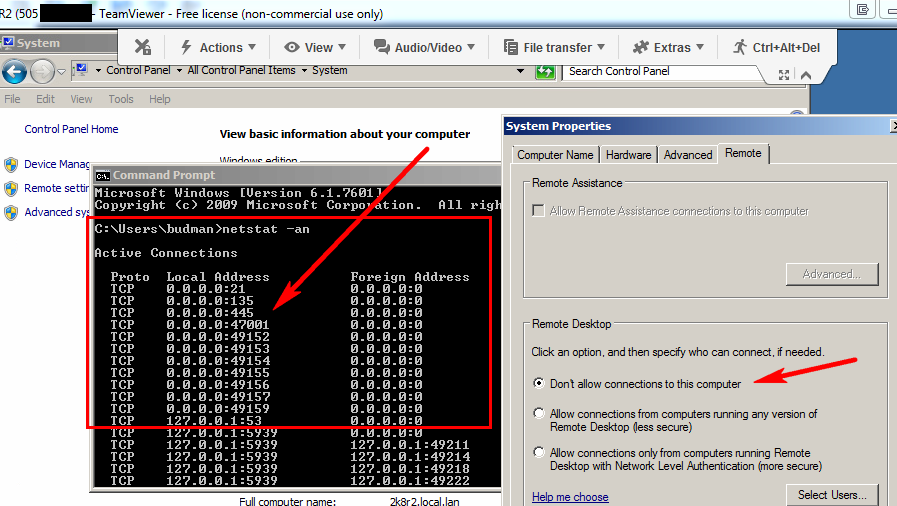Open the Actions menu in TeamViewer toolbar
Screen dimensions: 897x506
[x=218, y=47]
